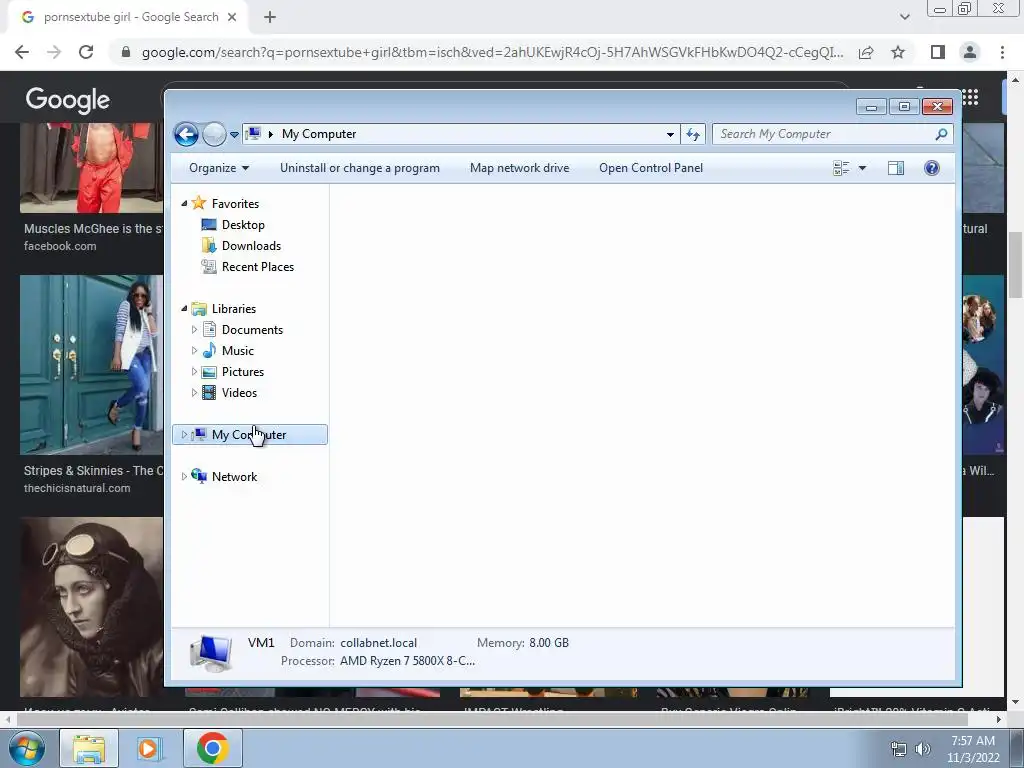1024x768 pixels.
Task: Click My Computer breadcrumb in address bar
Action: [319, 134]
